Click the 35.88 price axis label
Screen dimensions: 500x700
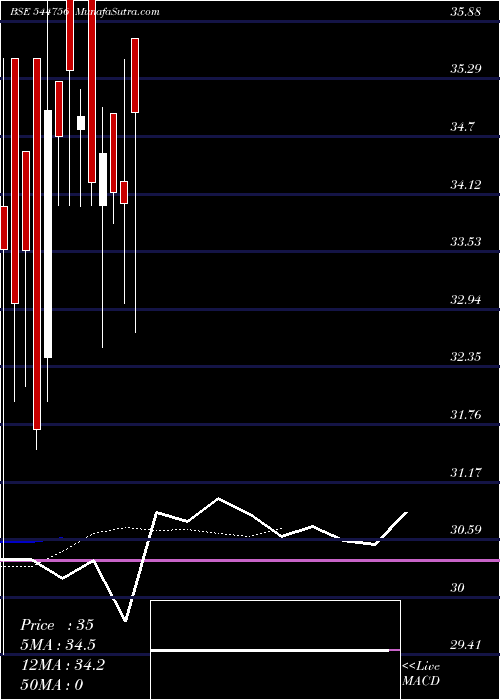(x=465, y=12)
